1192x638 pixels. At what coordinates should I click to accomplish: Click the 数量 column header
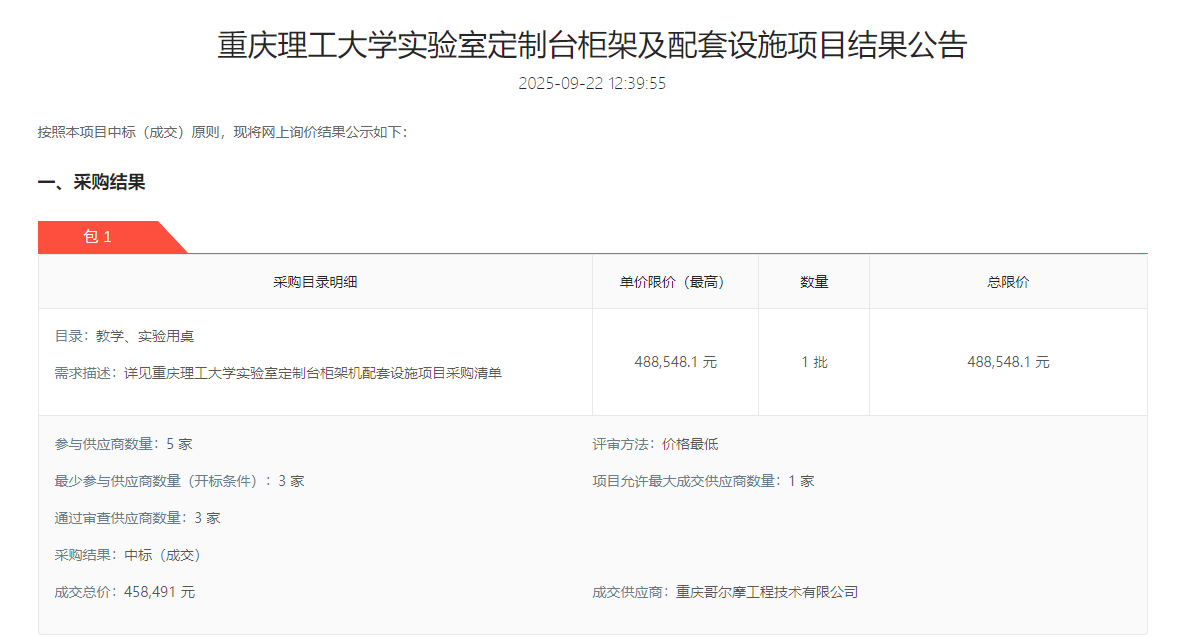click(x=813, y=281)
